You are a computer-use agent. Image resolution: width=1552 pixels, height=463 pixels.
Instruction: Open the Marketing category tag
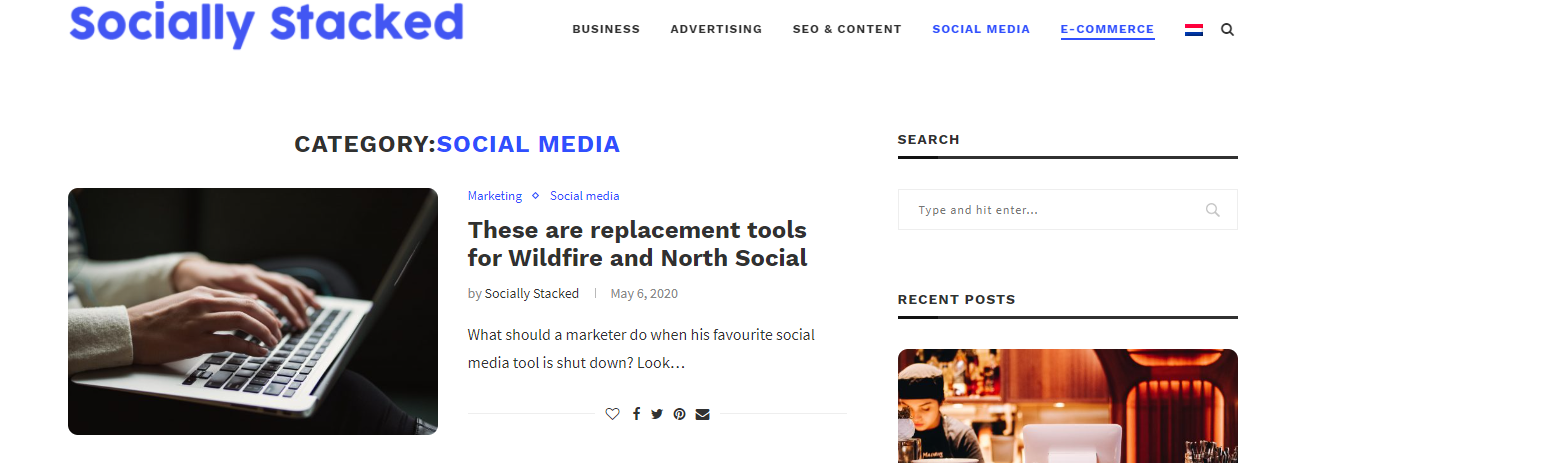[495, 196]
